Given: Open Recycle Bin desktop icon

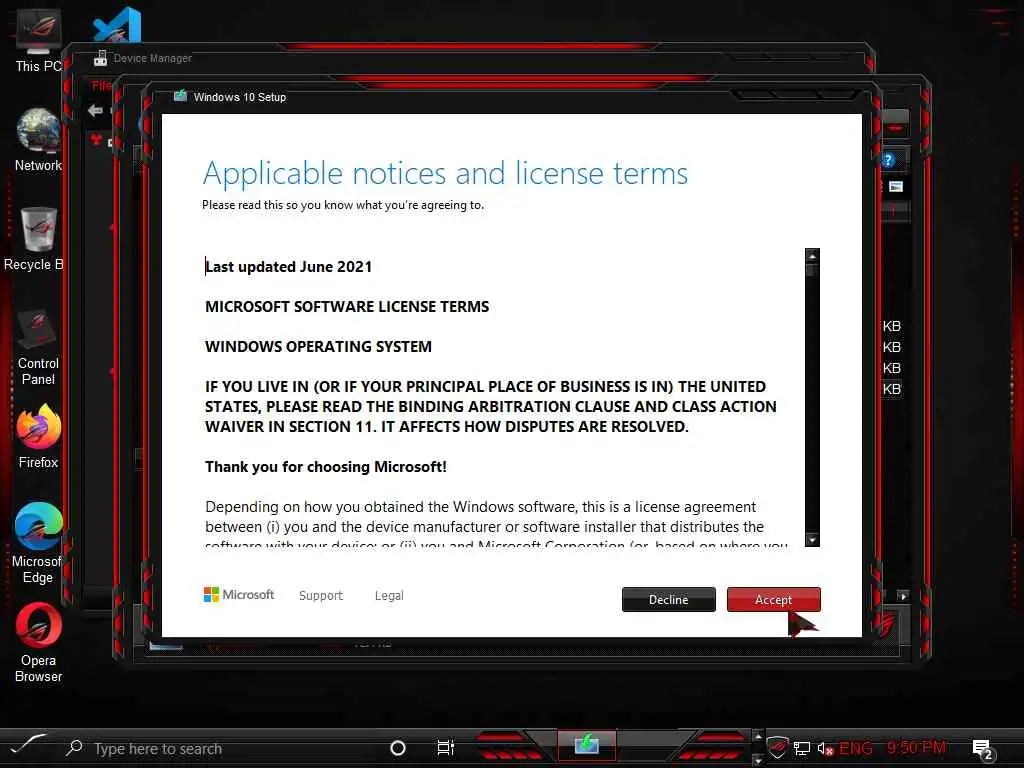Looking at the screenshot, I should point(34,239).
